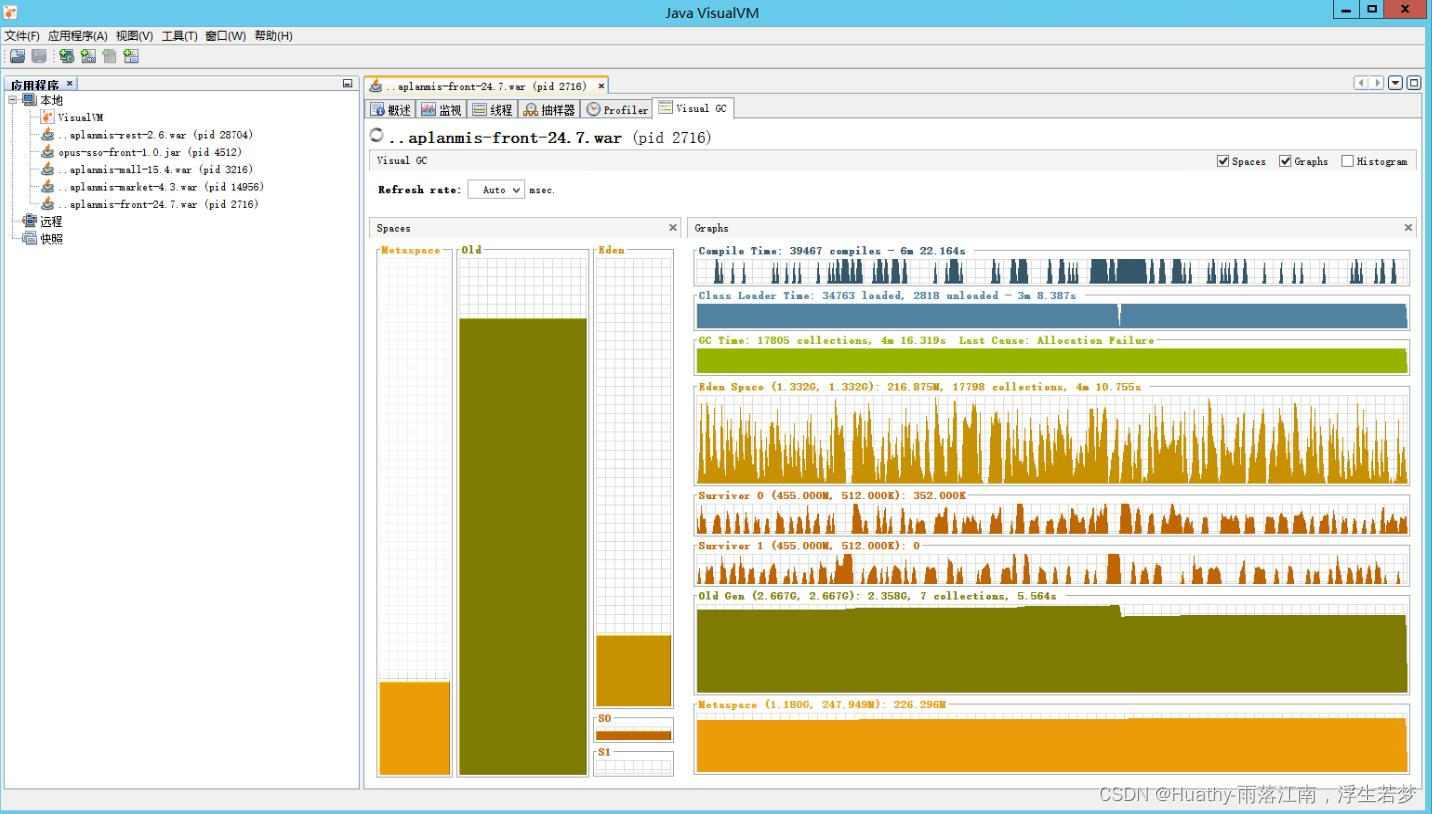The height and width of the screenshot is (814, 1432).
Task: Collapse the 本地 local tree node
Action: (13, 100)
